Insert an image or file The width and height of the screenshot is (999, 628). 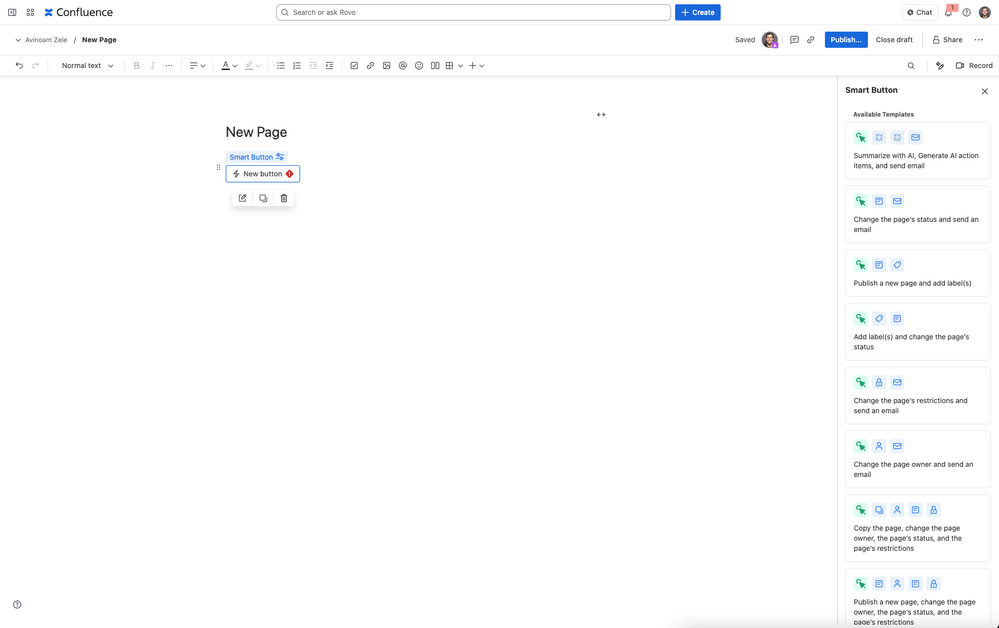387,66
